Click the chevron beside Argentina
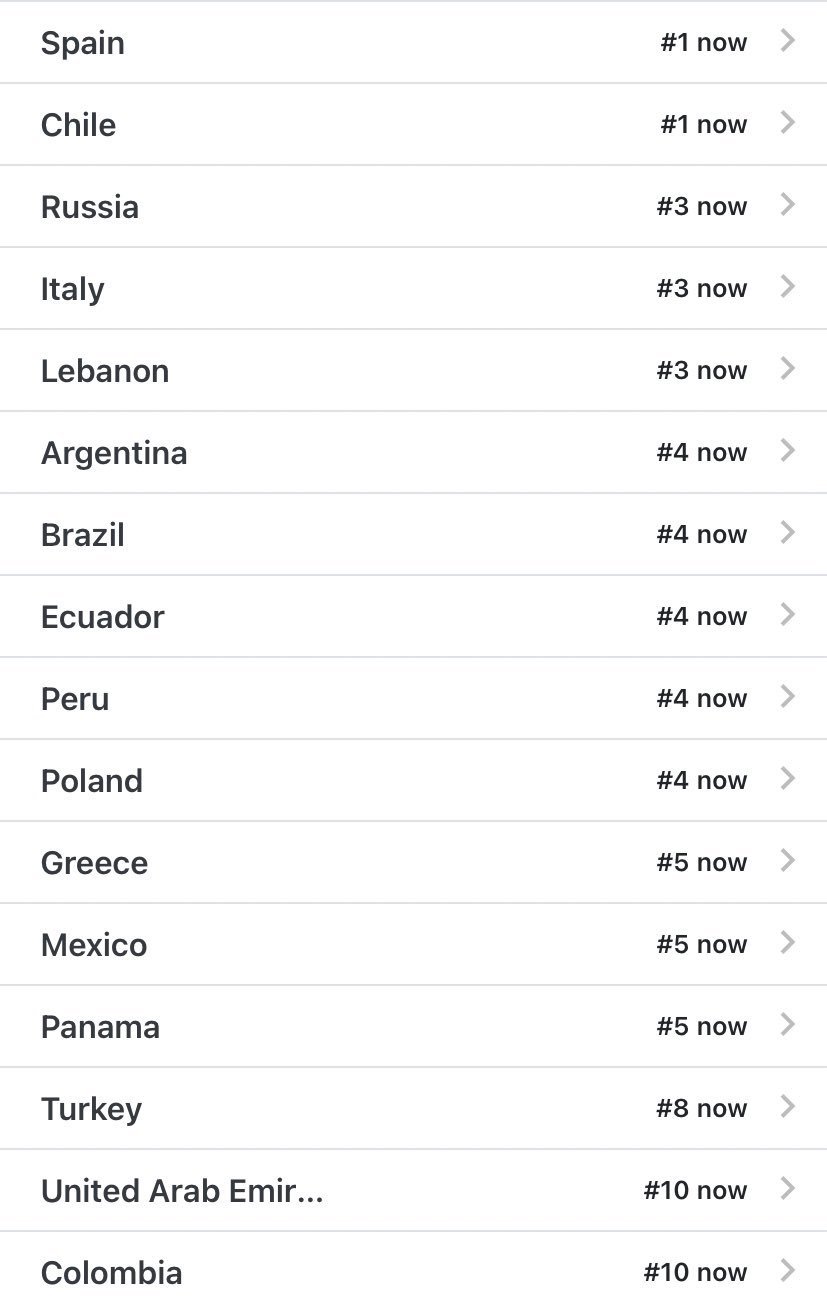The width and height of the screenshot is (827, 1306). (788, 451)
